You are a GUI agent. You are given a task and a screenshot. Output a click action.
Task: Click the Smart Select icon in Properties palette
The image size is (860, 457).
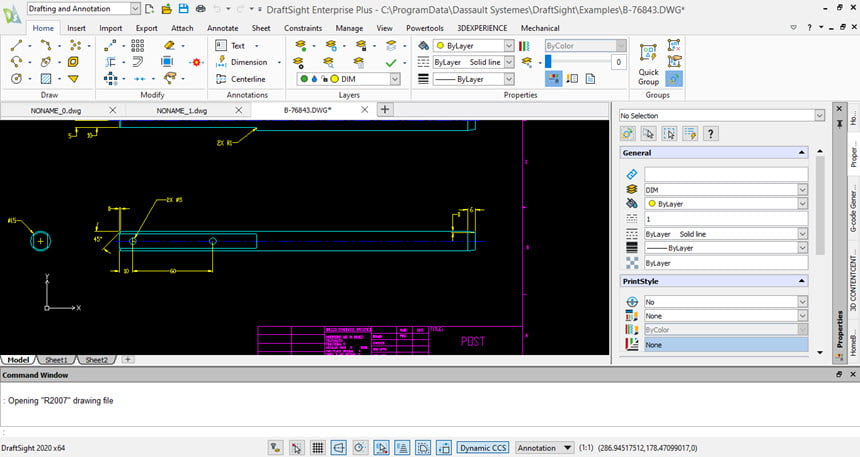tap(690, 133)
